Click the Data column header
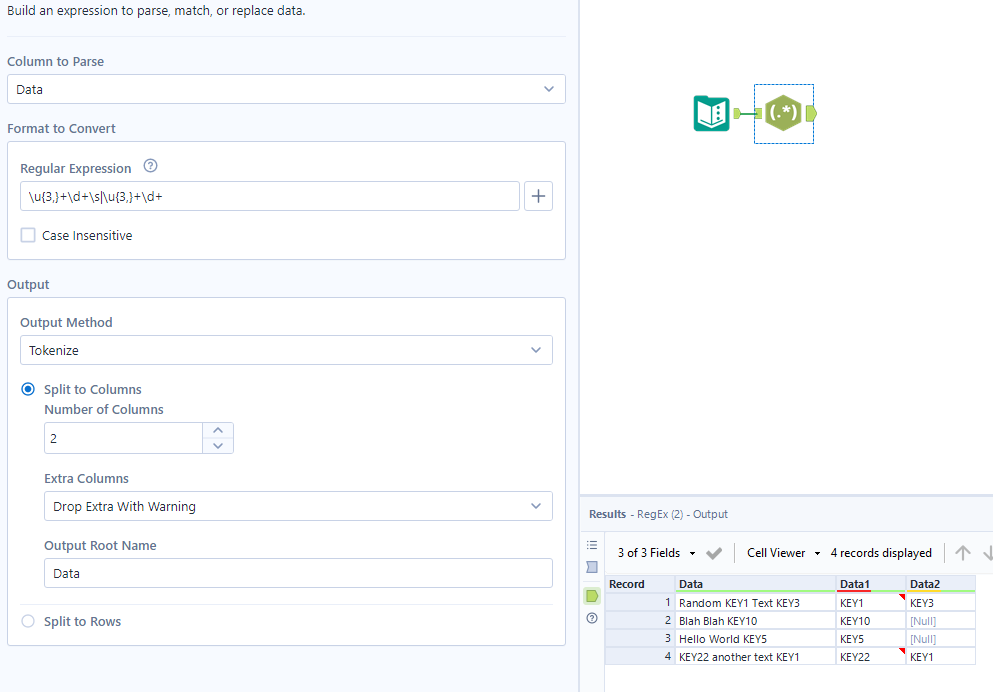 (x=756, y=584)
